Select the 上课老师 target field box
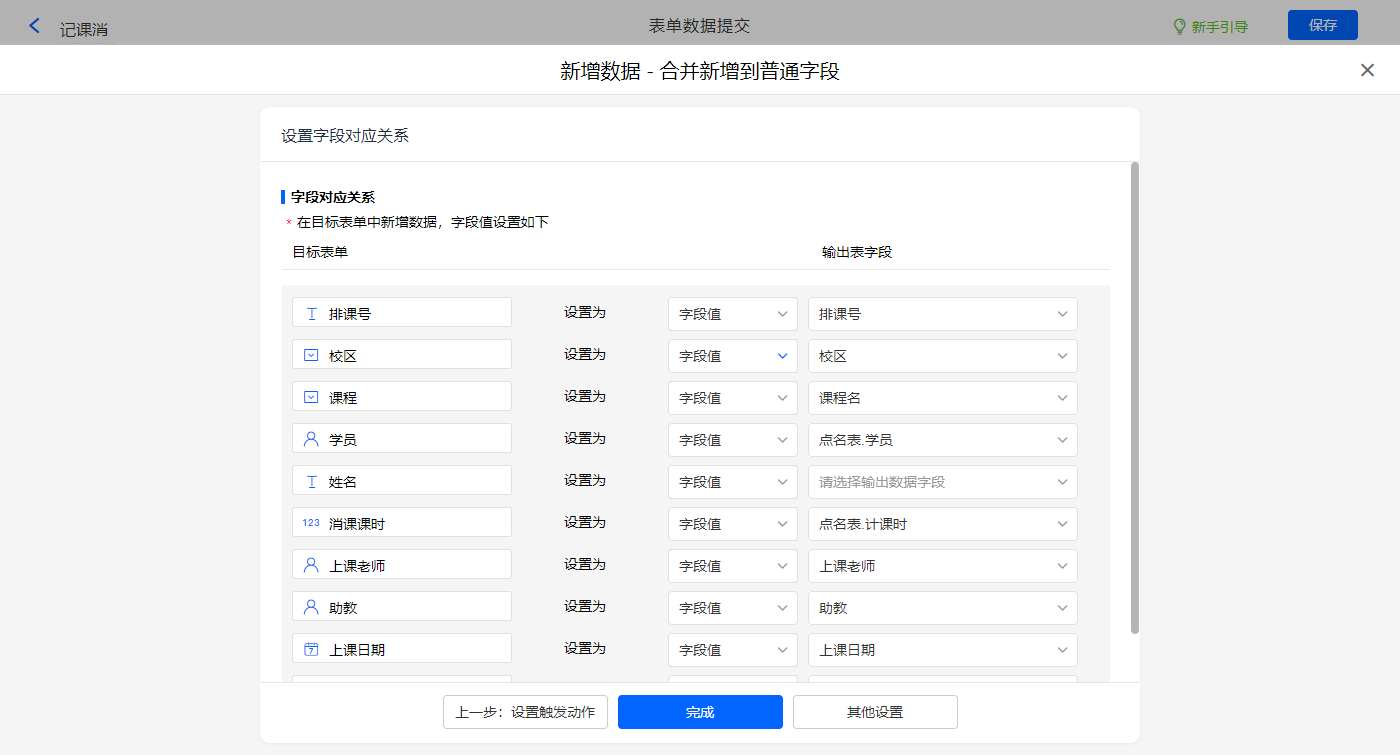This screenshot has width=1400, height=755. click(402, 565)
